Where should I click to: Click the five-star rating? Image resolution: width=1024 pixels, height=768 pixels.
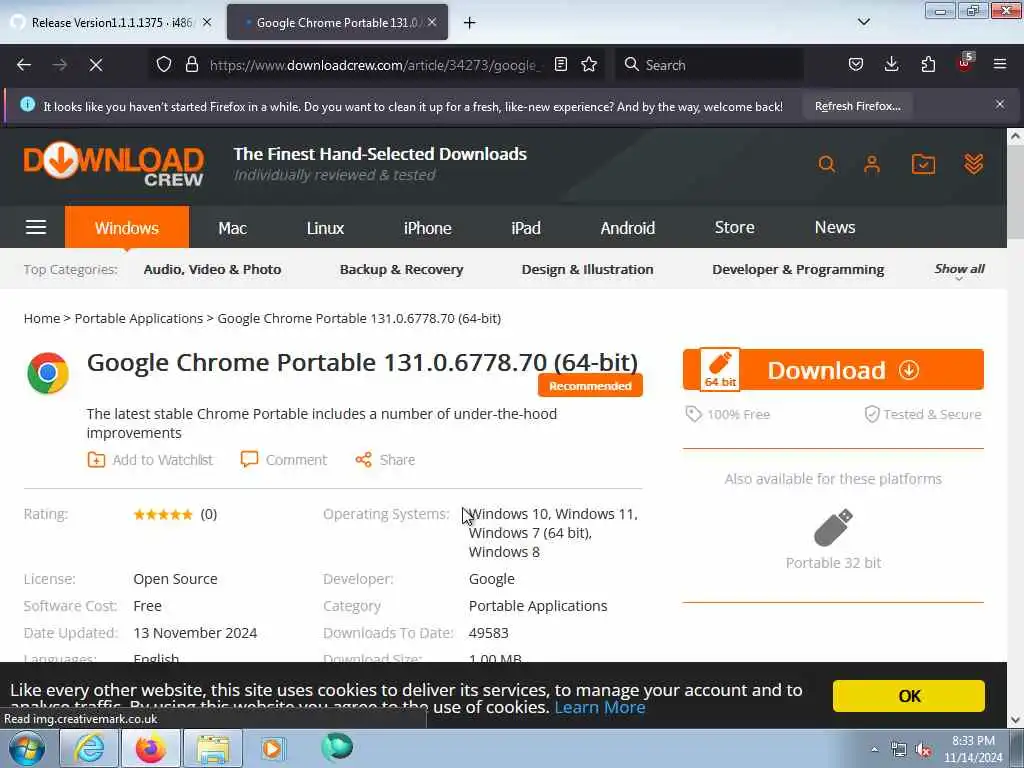coord(163,515)
